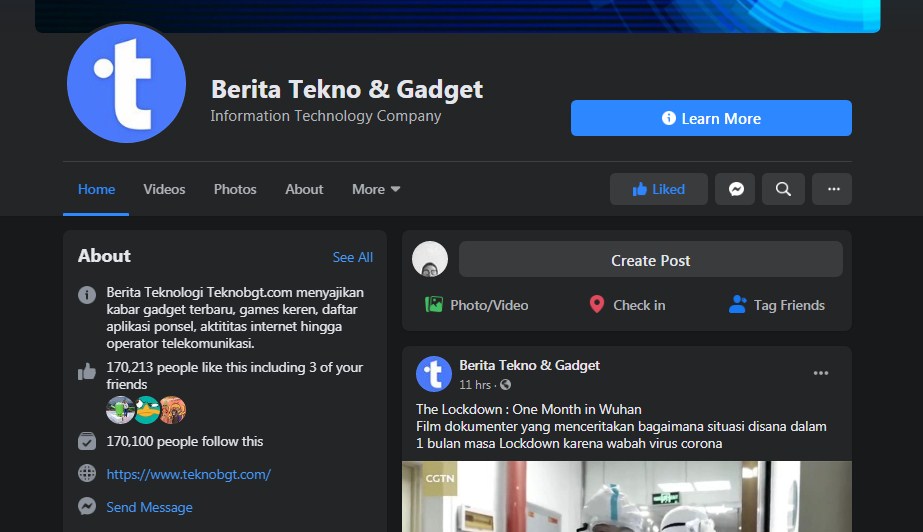This screenshot has height=532, width=923.
Task: Click the Messenger icon button
Action: pyautogui.click(x=735, y=189)
